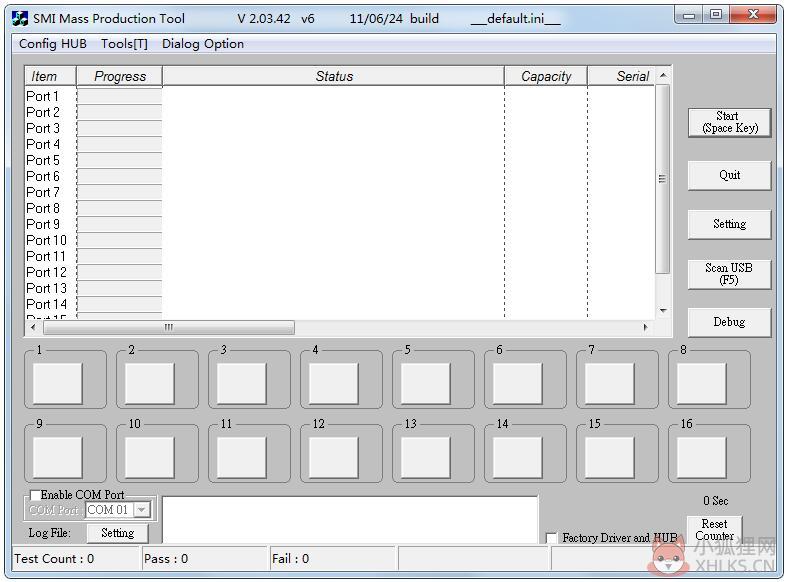Click the large log text area
Screen dimensions: 786x582
[350, 519]
